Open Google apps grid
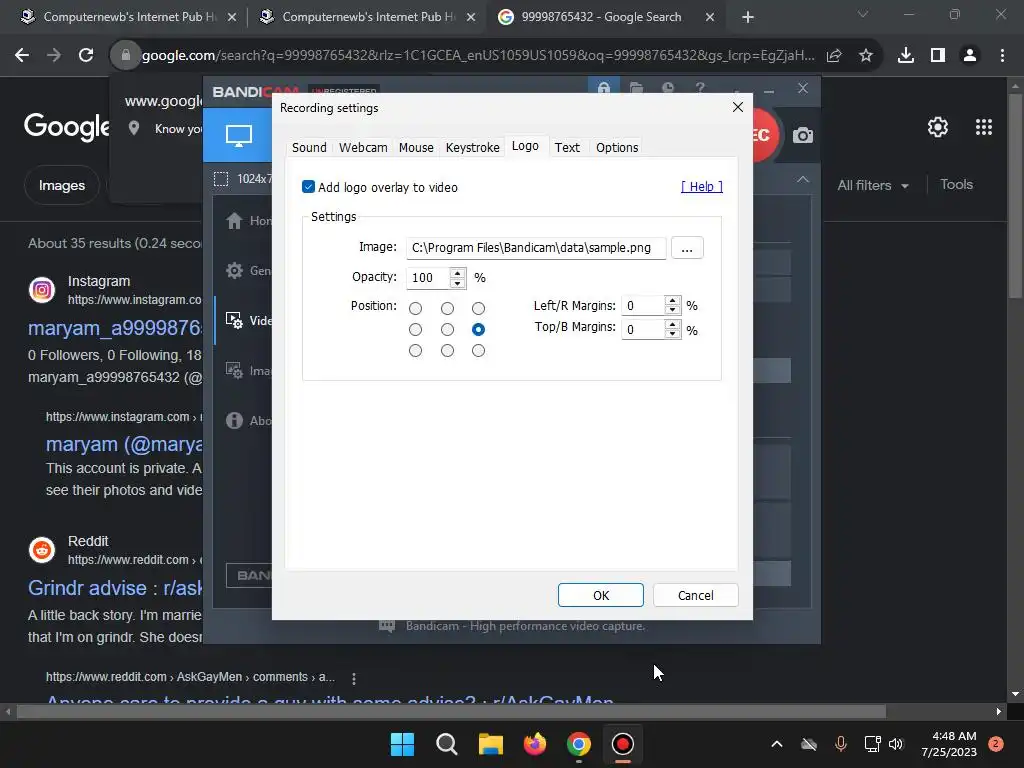 pos(984,127)
